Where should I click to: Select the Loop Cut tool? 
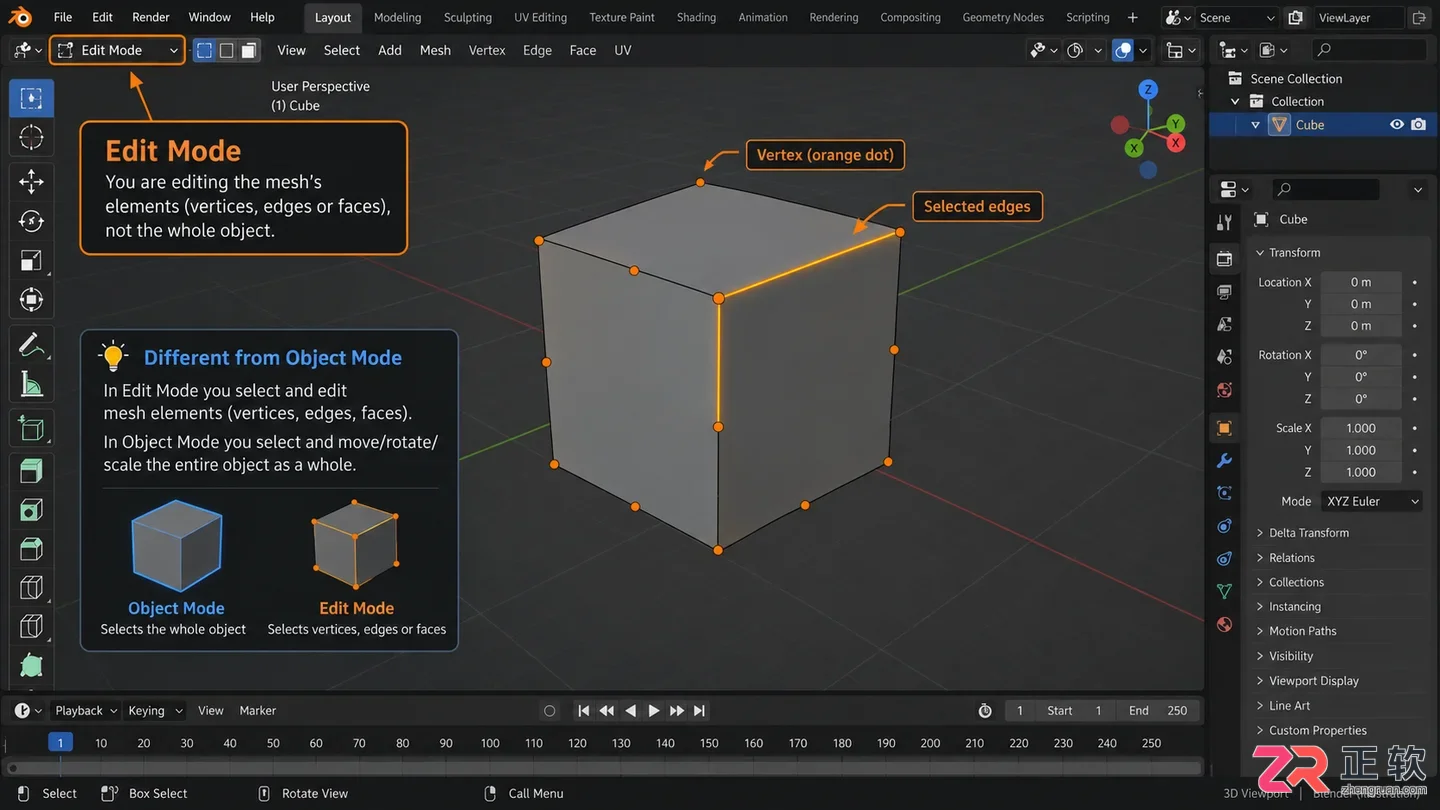point(31,588)
